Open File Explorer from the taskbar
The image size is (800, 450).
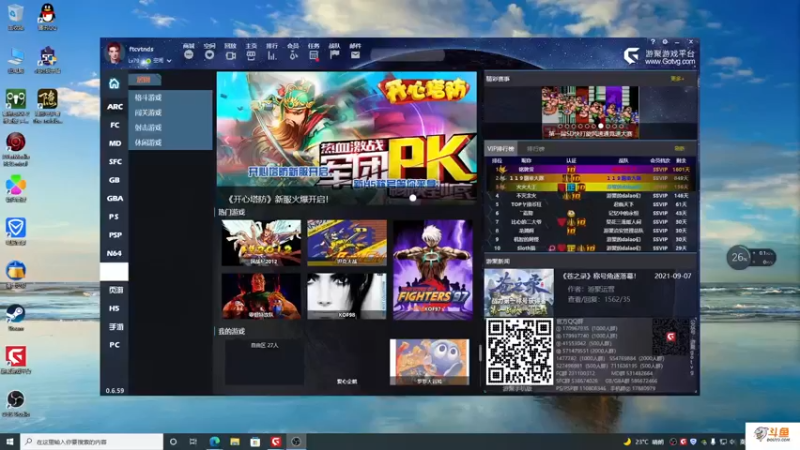pyautogui.click(x=235, y=442)
